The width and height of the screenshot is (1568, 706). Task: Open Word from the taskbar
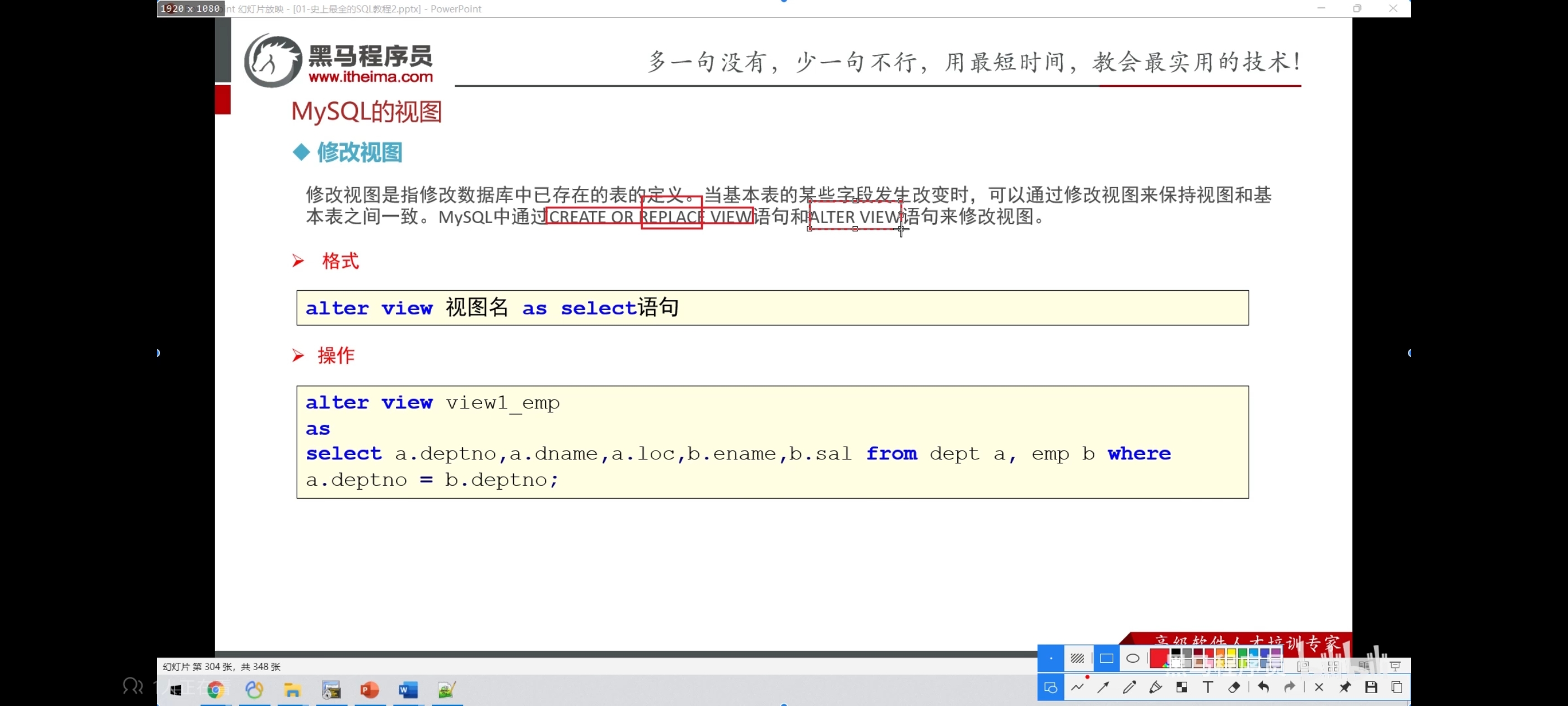(x=408, y=690)
